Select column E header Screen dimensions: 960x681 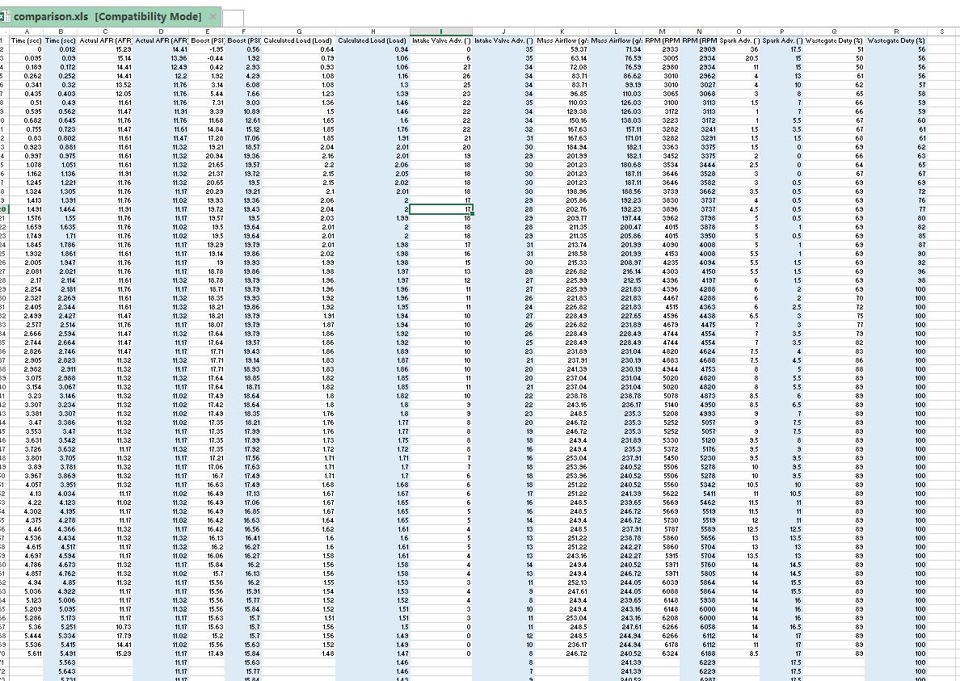click(x=208, y=31)
